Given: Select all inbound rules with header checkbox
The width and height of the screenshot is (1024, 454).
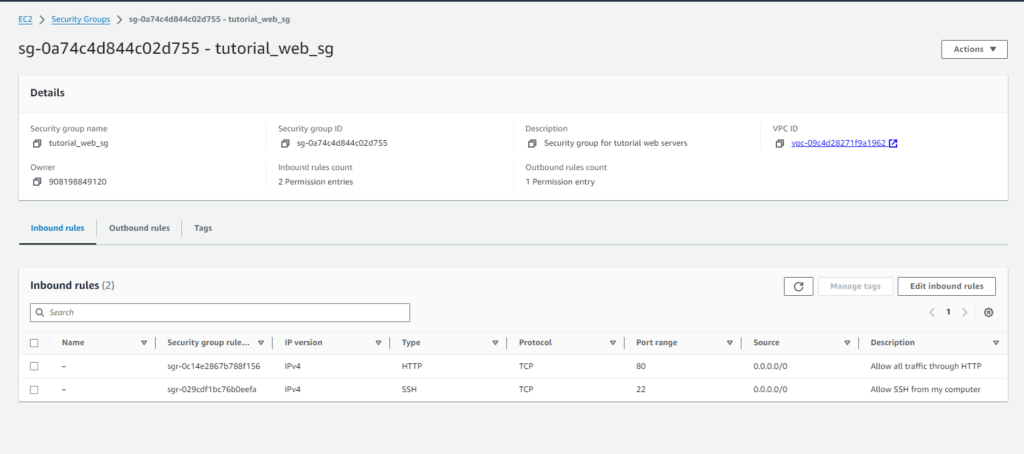Looking at the screenshot, I should (x=34, y=342).
